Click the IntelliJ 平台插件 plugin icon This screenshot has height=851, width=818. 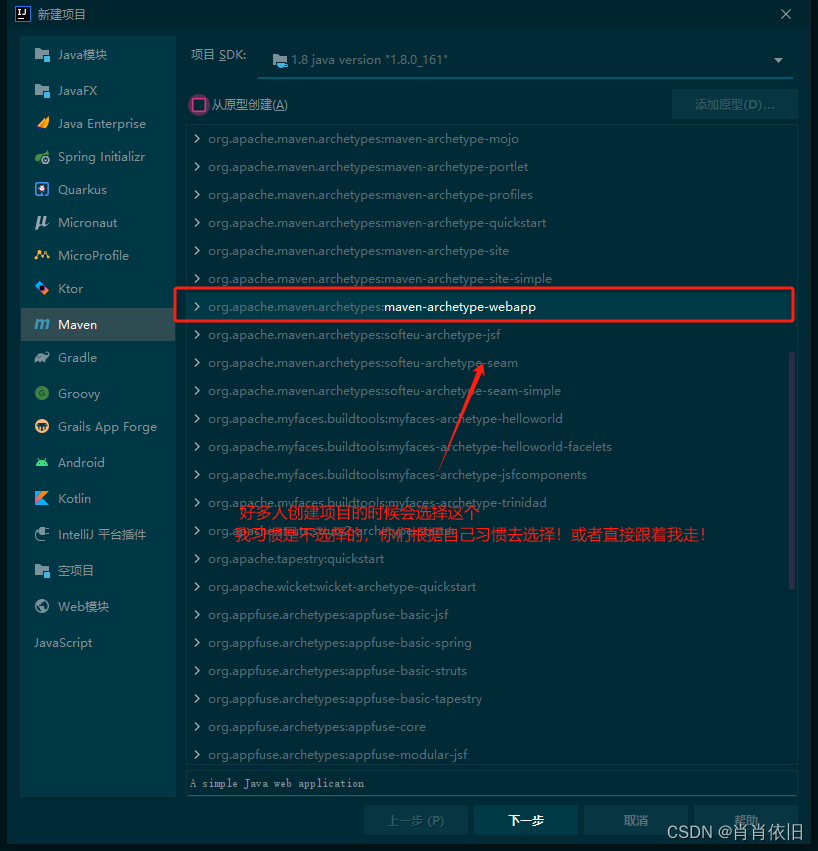(42, 534)
